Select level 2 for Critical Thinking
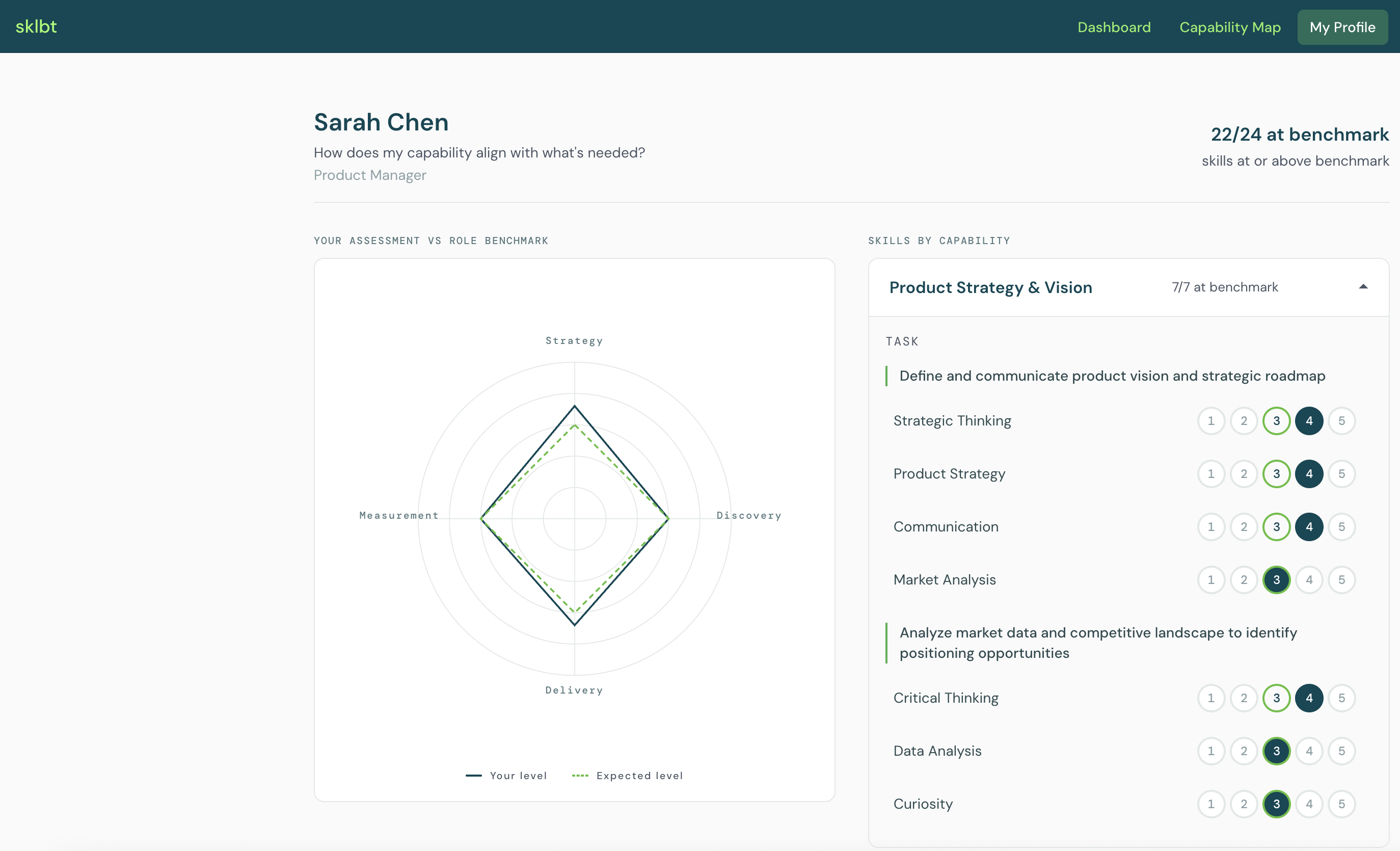Screen dimensions: 1400x851 (x=1244, y=698)
